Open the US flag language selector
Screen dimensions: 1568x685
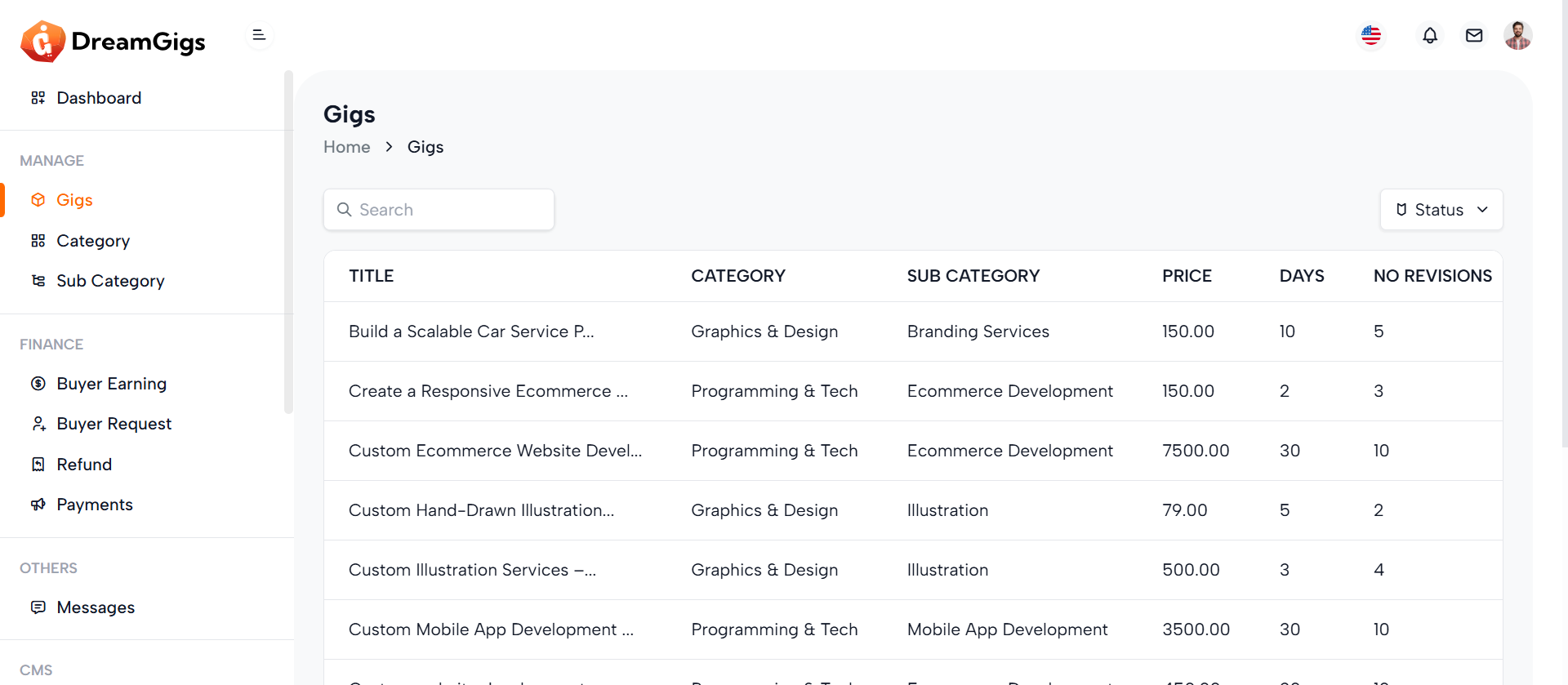pyautogui.click(x=1371, y=36)
